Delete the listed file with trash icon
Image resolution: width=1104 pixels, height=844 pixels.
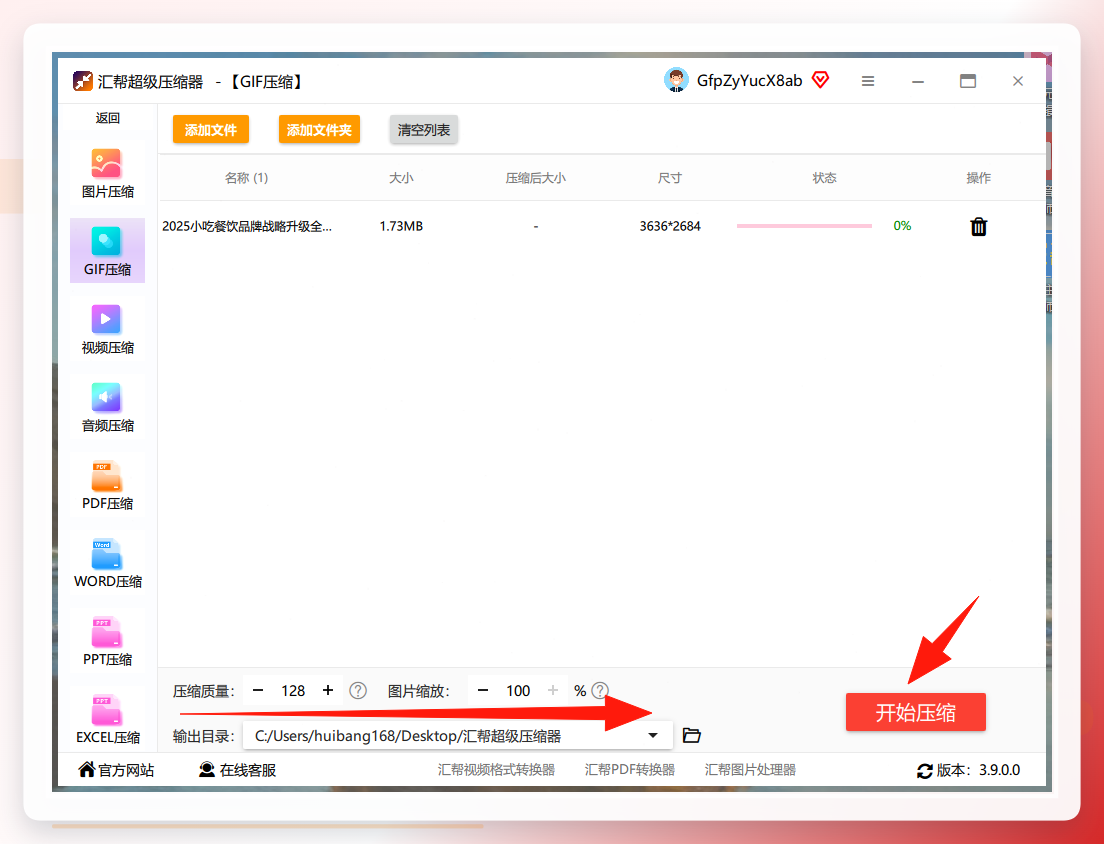(x=979, y=227)
